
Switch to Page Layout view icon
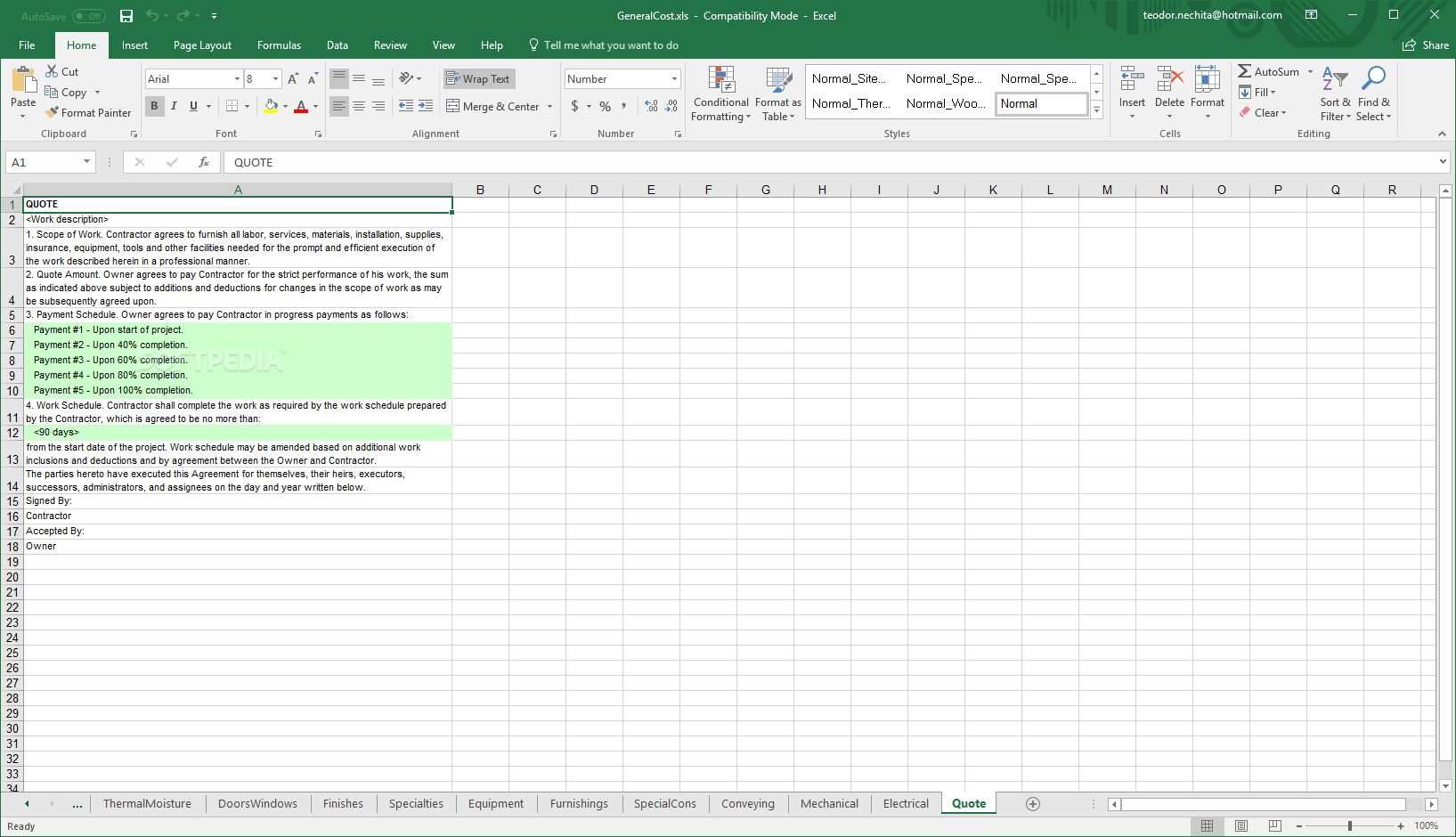(x=1241, y=826)
